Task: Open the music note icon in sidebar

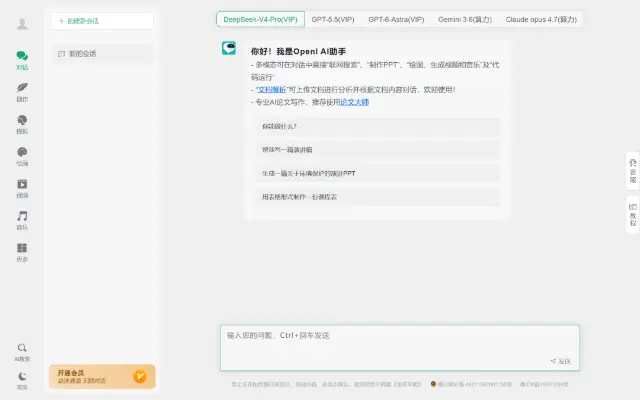Action: click(22, 216)
